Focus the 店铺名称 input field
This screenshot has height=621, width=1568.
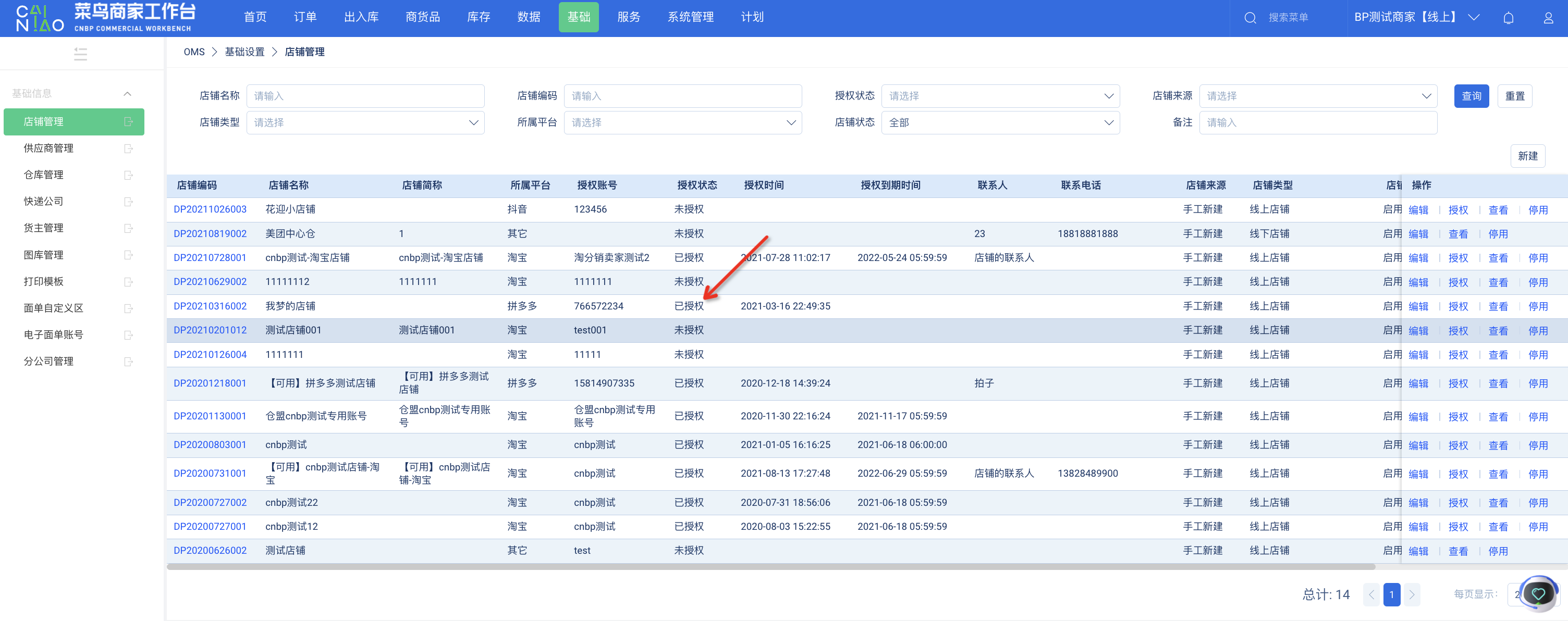coord(365,96)
